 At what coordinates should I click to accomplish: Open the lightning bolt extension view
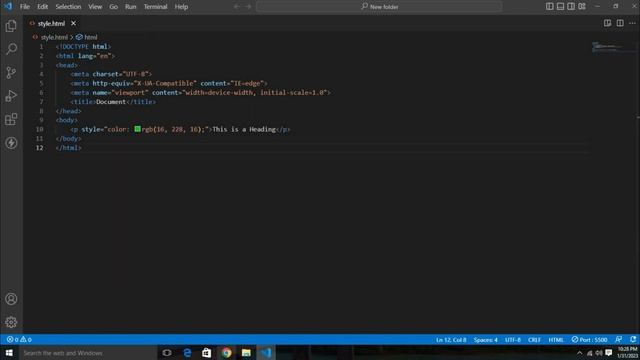11,142
